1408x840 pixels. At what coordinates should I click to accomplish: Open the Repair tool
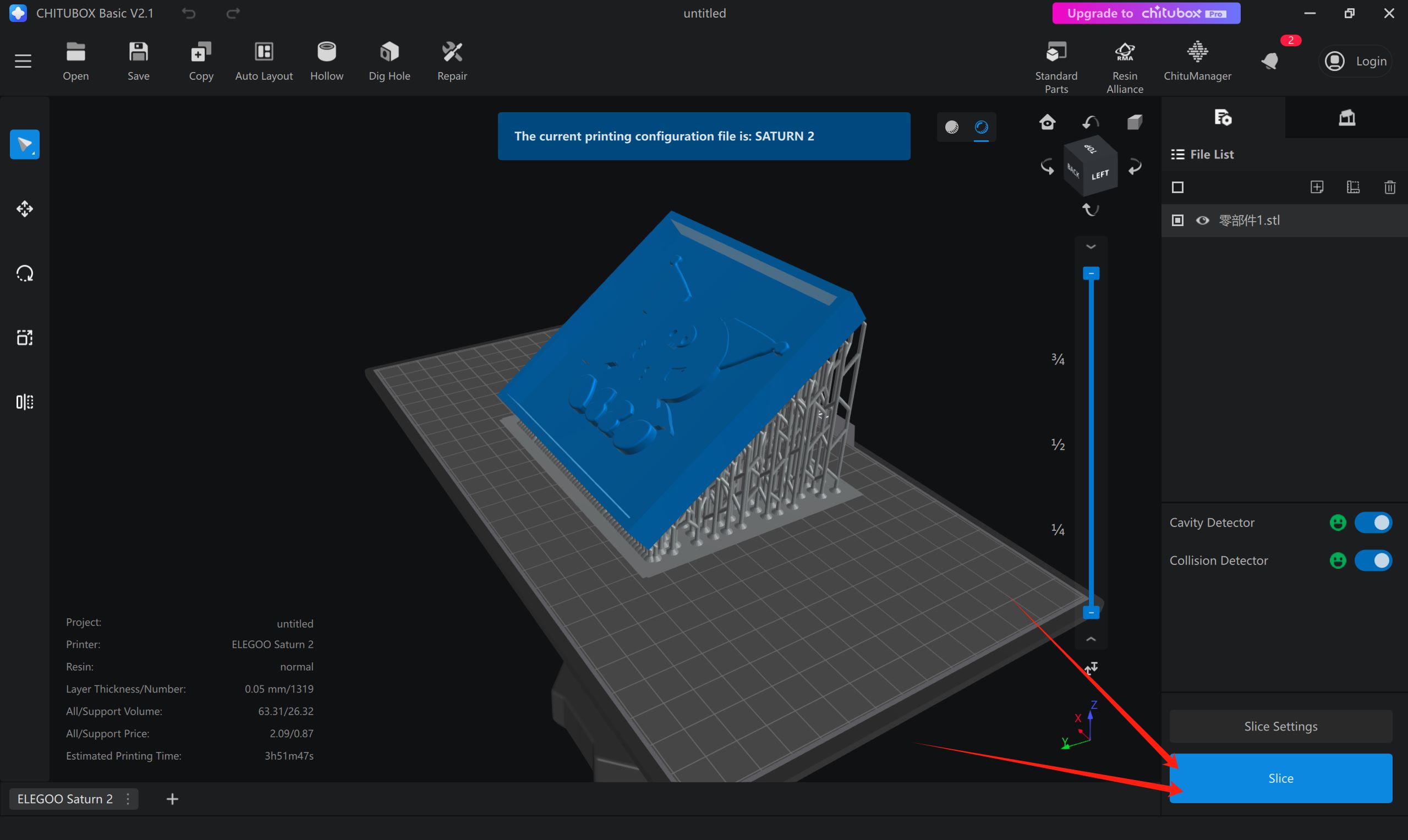452,61
